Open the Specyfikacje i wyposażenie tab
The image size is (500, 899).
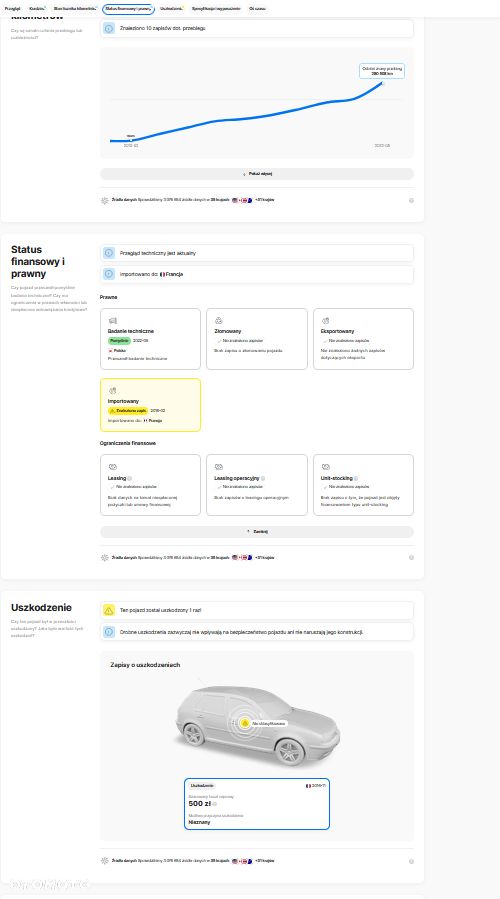tap(216, 9)
